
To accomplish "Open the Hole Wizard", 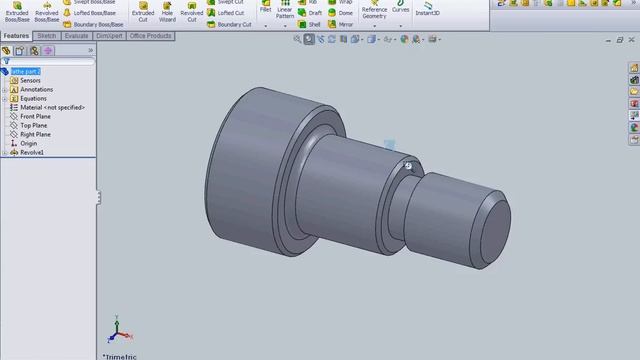I will (x=167, y=12).
